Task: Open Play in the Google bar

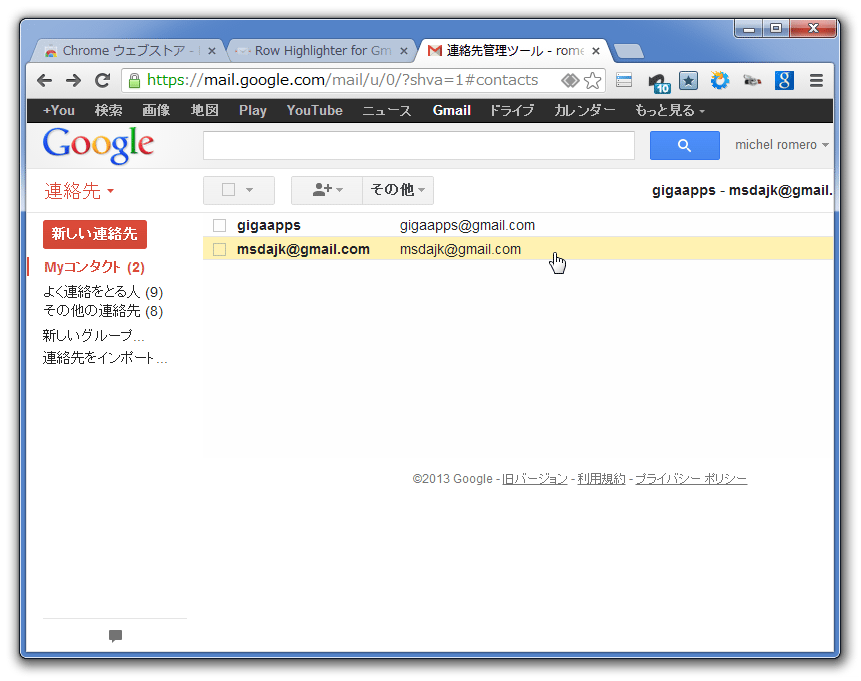Action: 253,110
